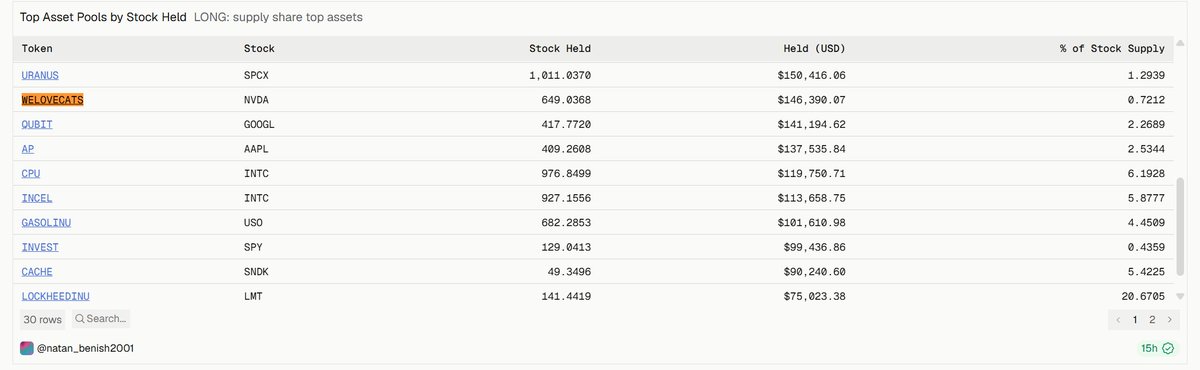This screenshot has height=370, width=1200.
Task: Click the GOOGL stock cell
Action: tap(259, 125)
